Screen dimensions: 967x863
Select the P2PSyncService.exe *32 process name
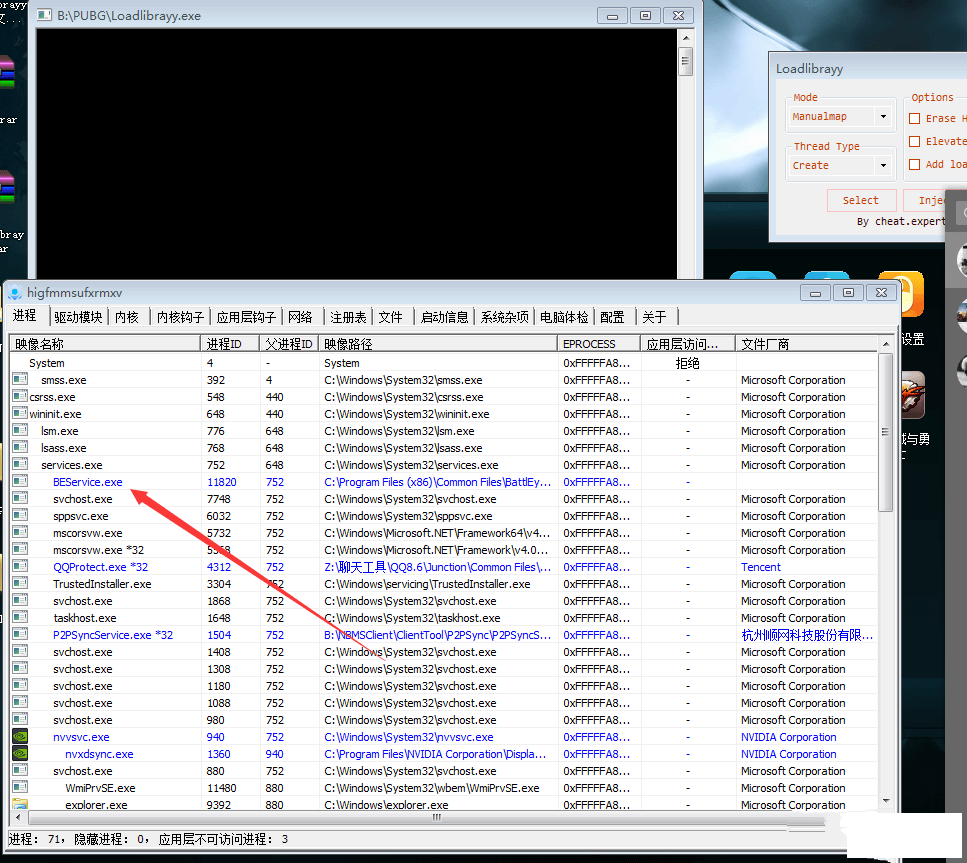coord(113,635)
